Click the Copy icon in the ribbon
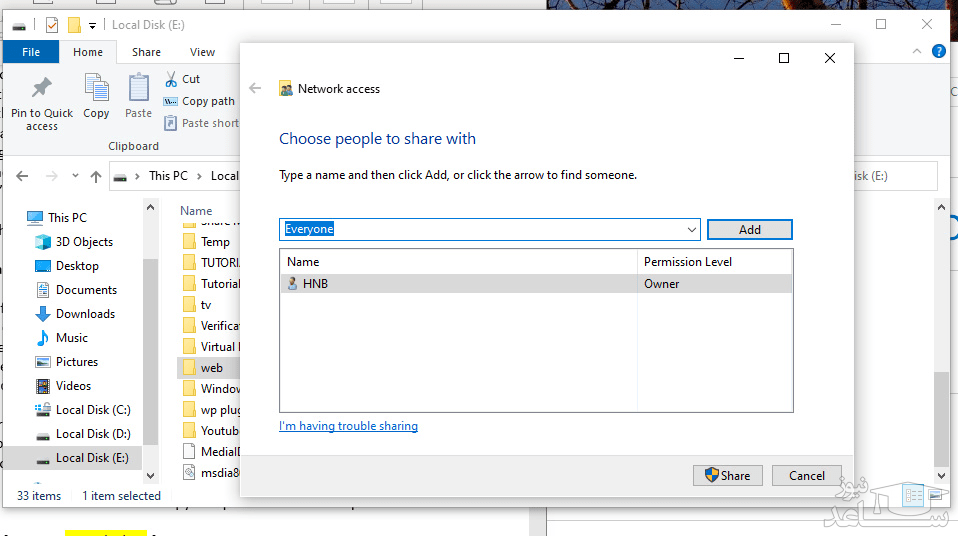The image size is (958, 536). tap(96, 90)
